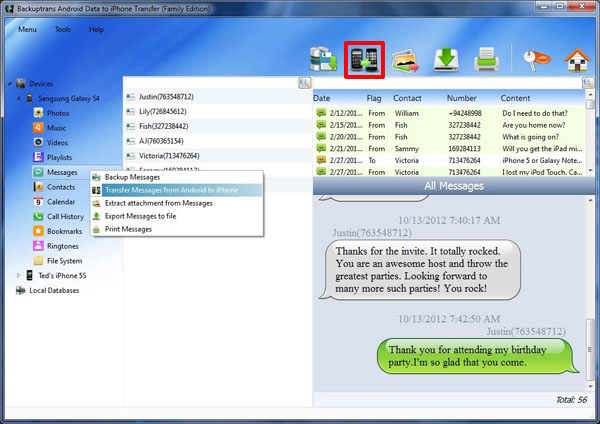The image size is (600, 424).
Task: Click the gray 'Thanks for the invite' bubble
Action: pos(419,269)
